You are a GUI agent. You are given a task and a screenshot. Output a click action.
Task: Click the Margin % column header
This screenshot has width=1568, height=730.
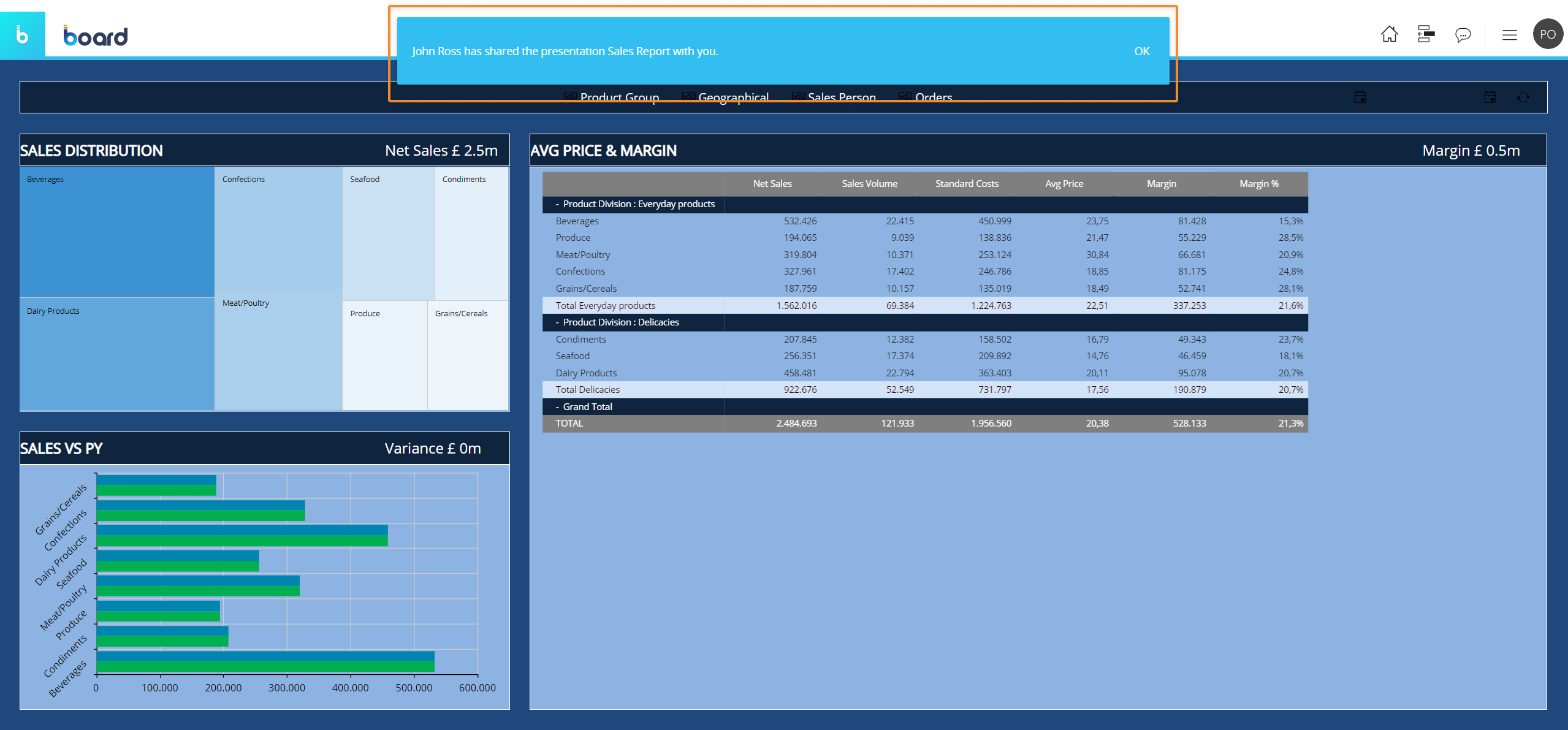(x=1258, y=184)
